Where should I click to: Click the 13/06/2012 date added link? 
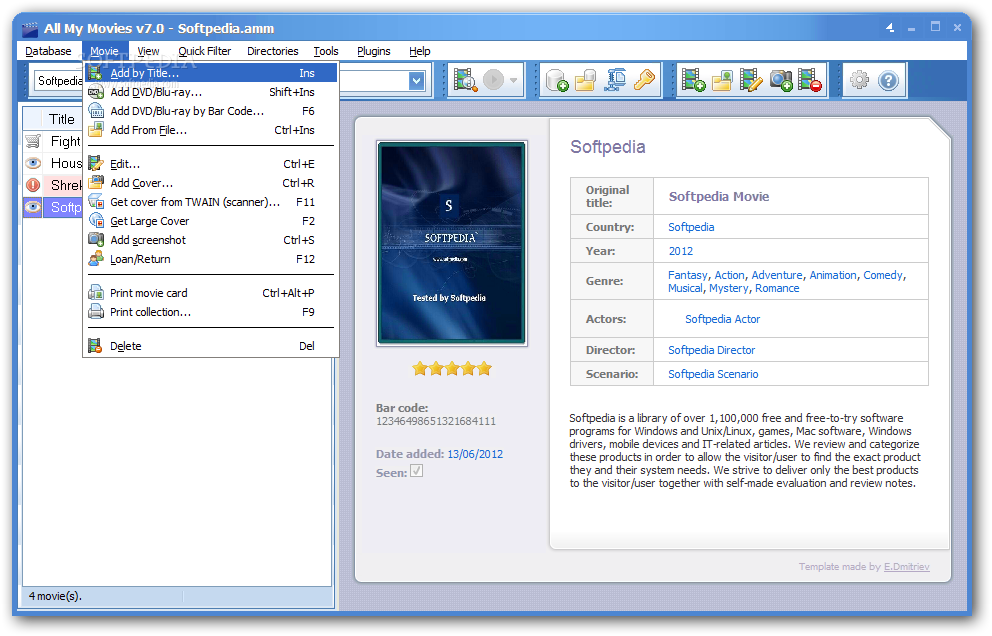coord(475,454)
